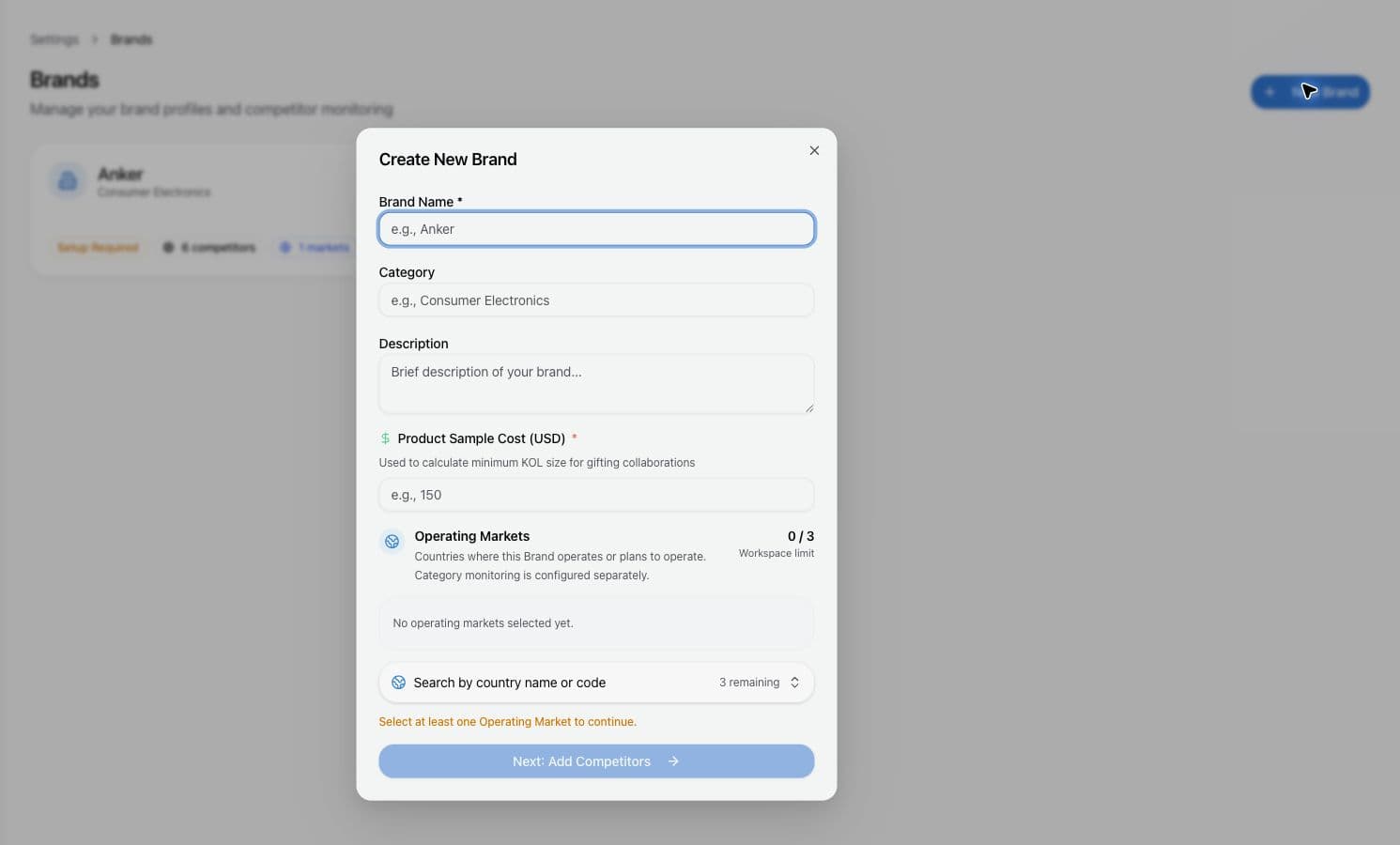Click the 'Select at least one Operating Market' warning
This screenshot has width=1400, height=845.
[x=507, y=722]
